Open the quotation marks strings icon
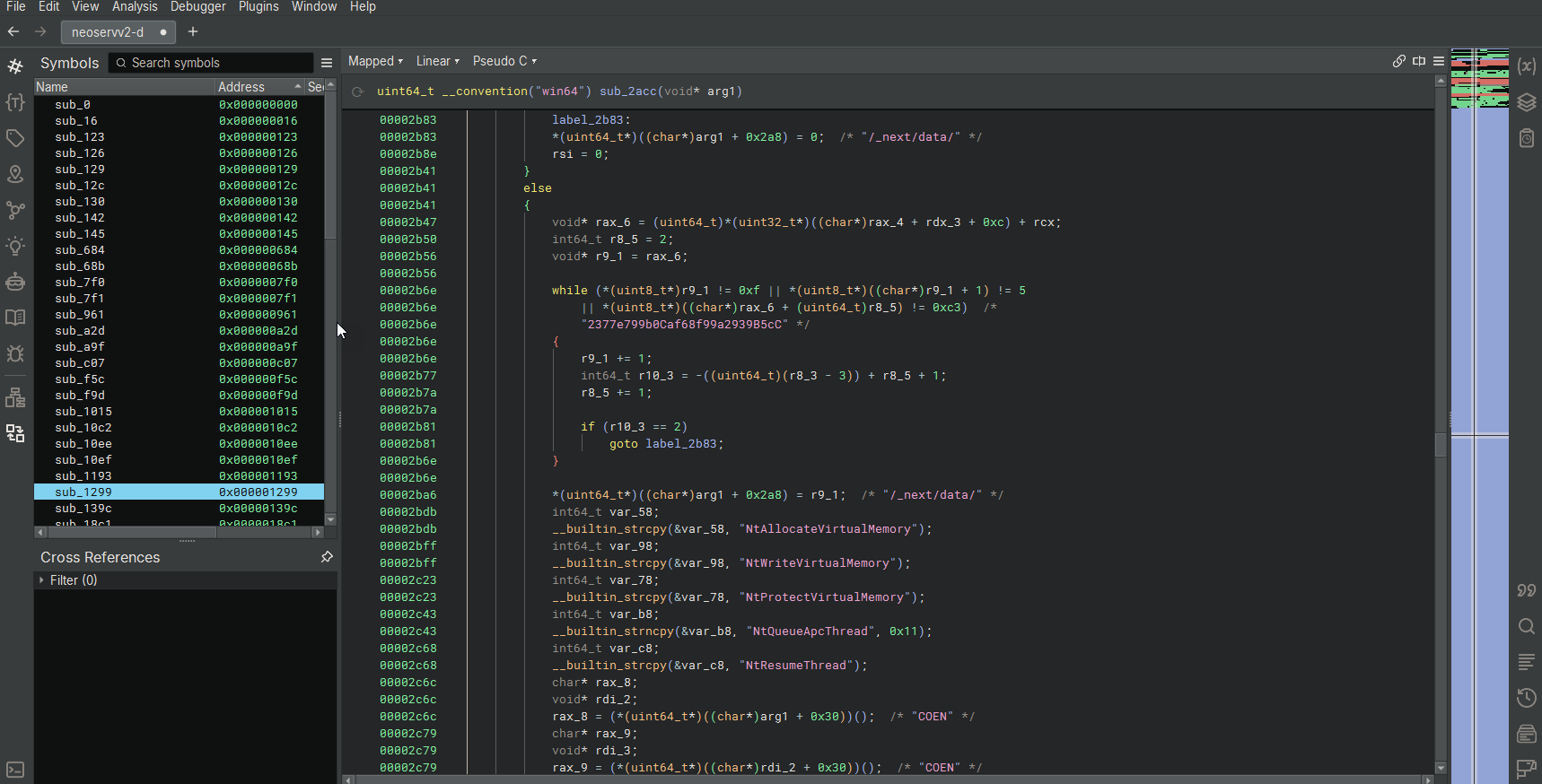This screenshot has height=784, width=1542. 1527,590
